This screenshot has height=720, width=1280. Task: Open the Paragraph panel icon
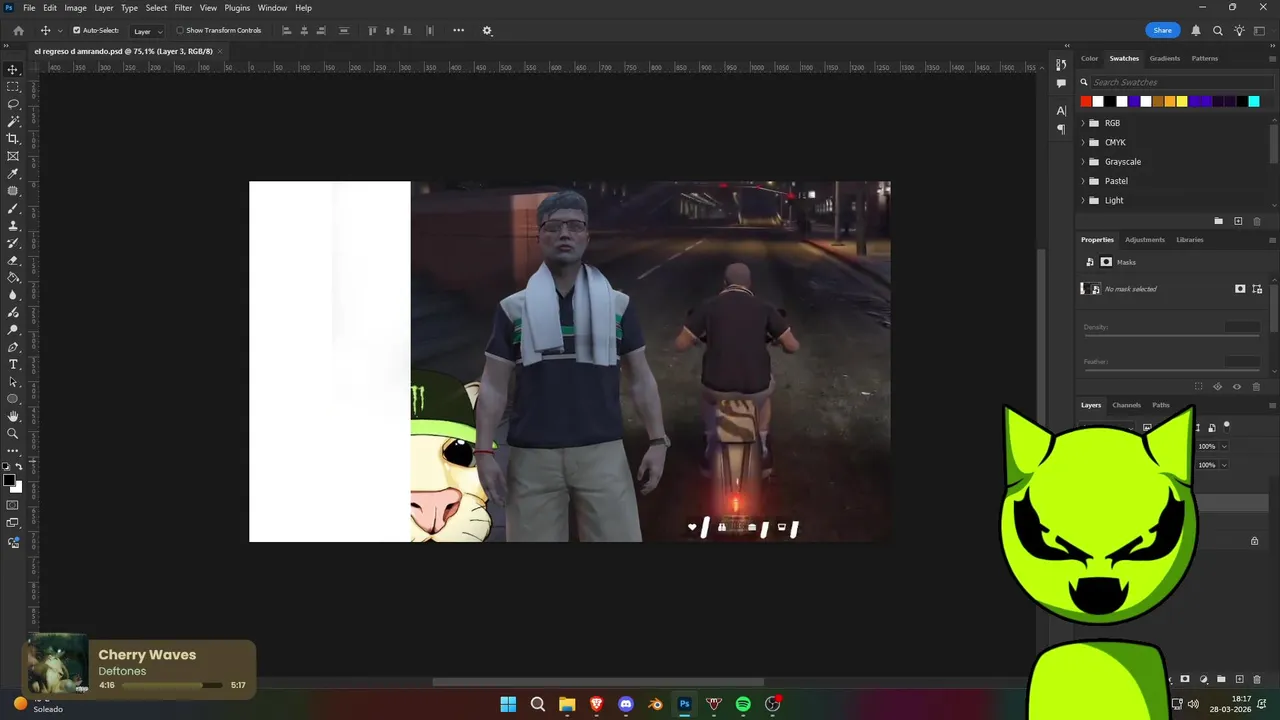[1061, 129]
